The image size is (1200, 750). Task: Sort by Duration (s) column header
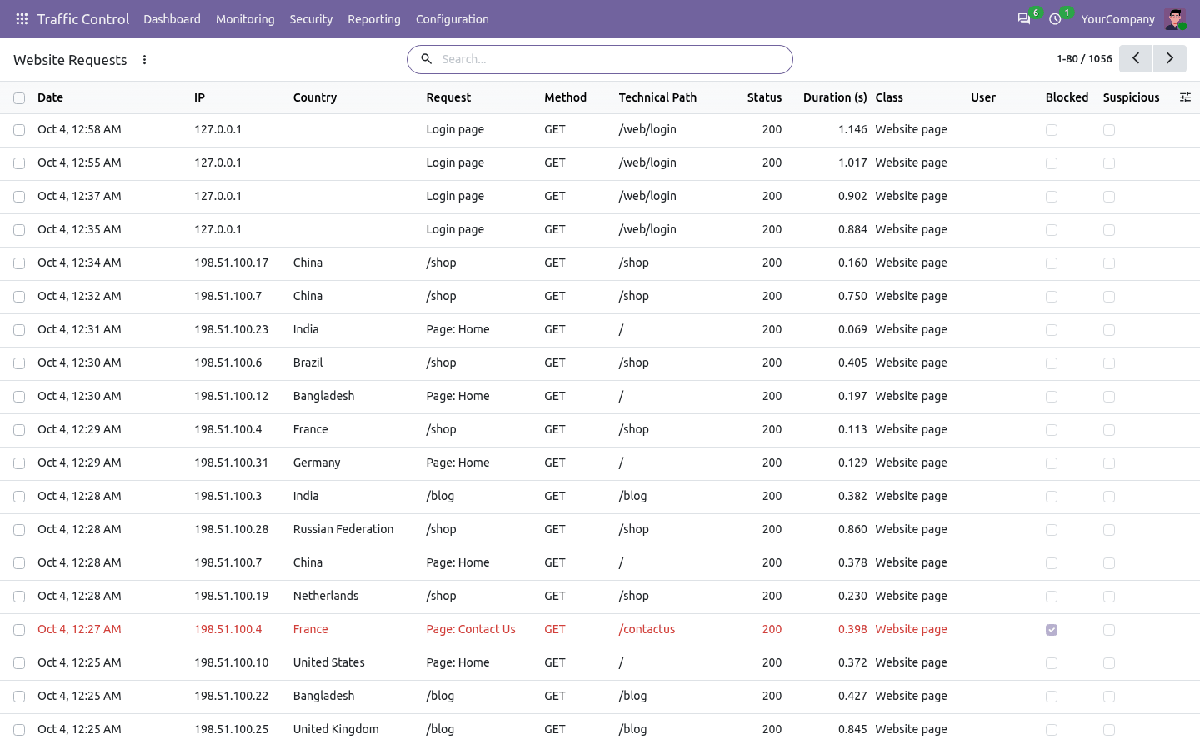pos(835,98)
